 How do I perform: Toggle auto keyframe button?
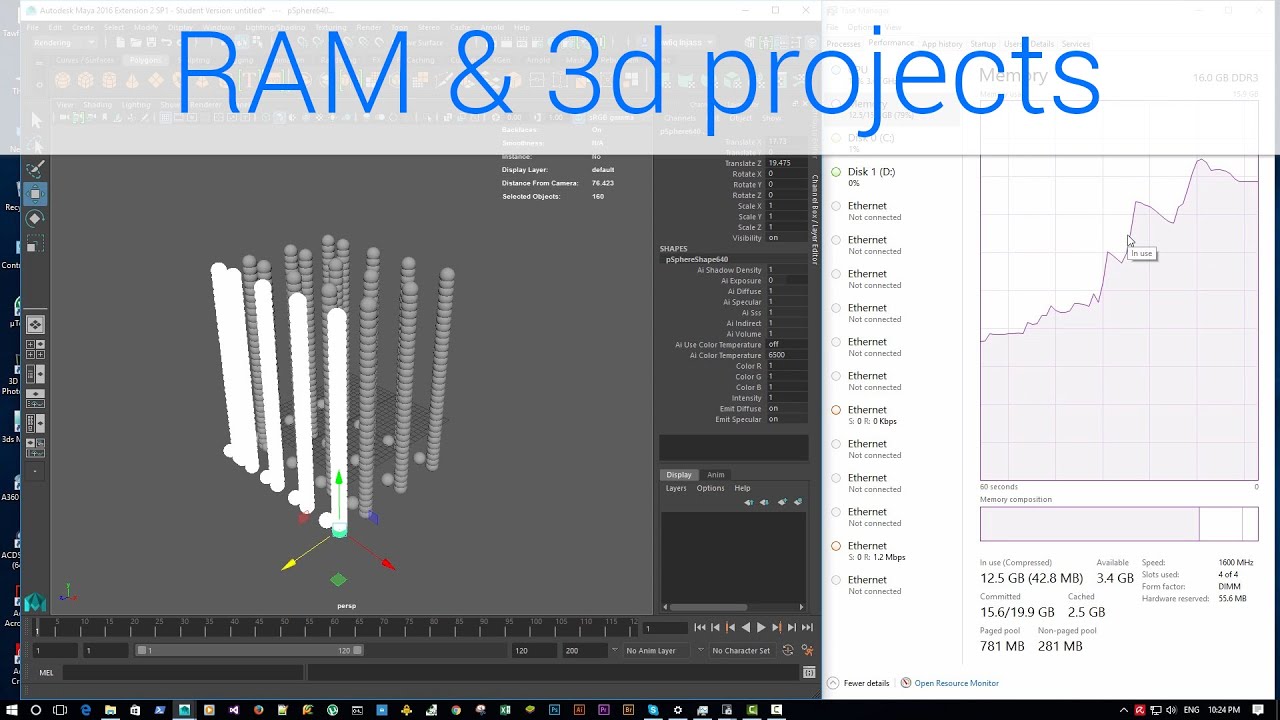coord(788,650)
